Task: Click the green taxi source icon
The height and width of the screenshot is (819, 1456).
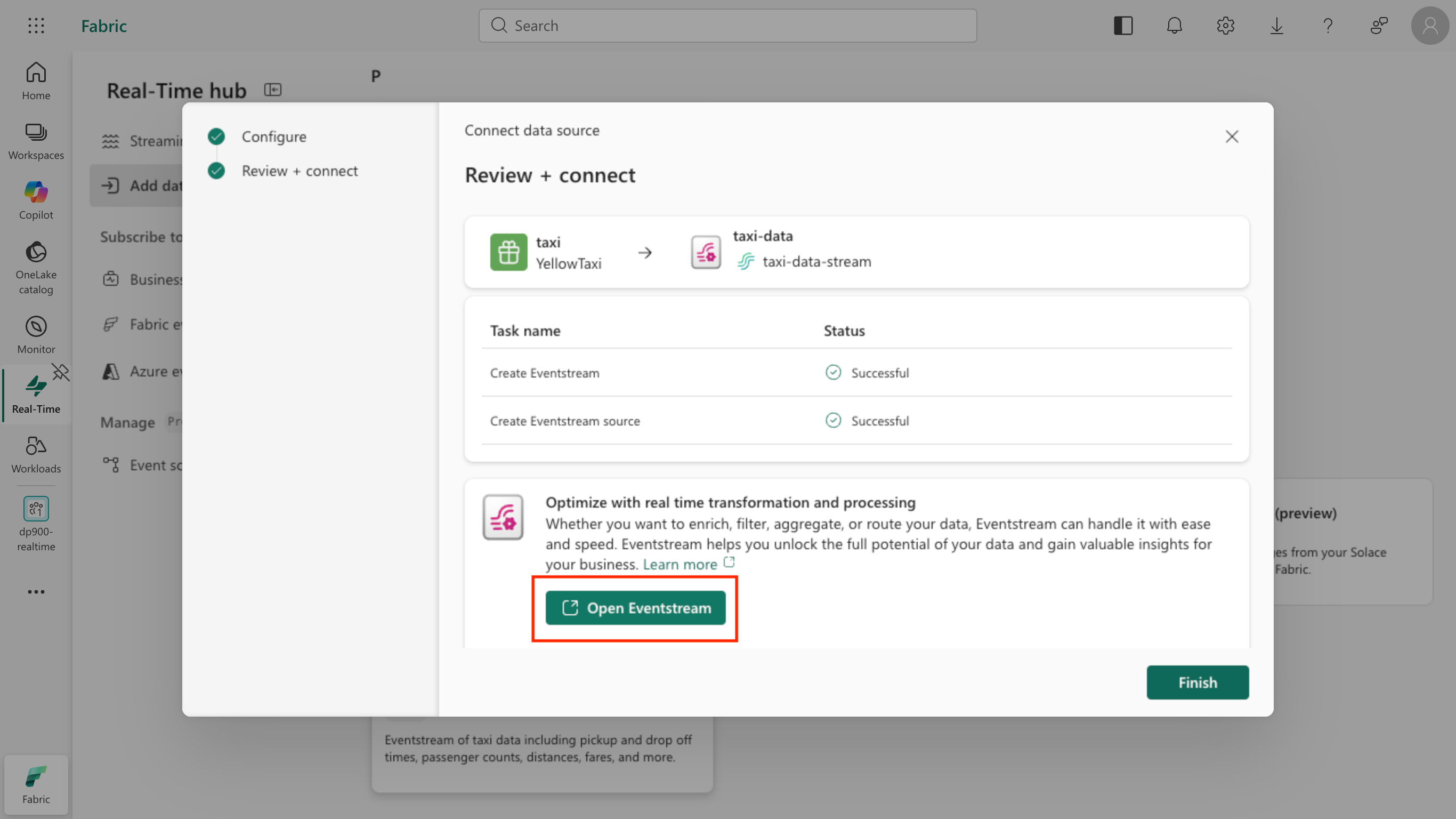Action: click(x=508, y=252)
